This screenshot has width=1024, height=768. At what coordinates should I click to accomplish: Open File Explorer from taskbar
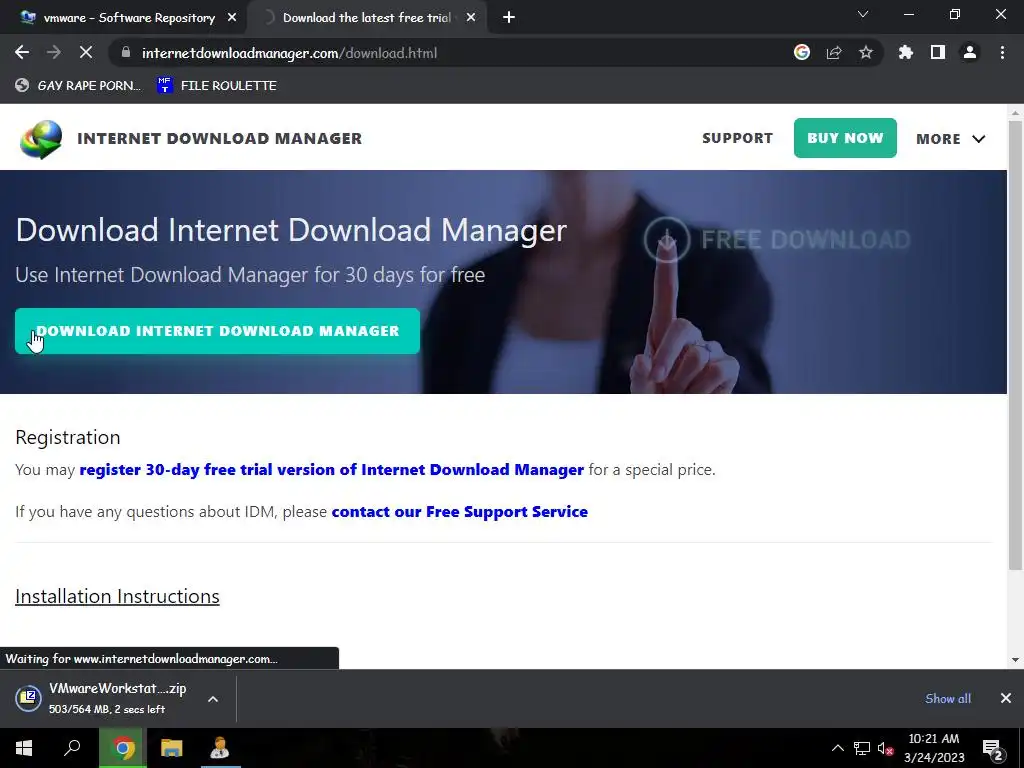point(172,748)
